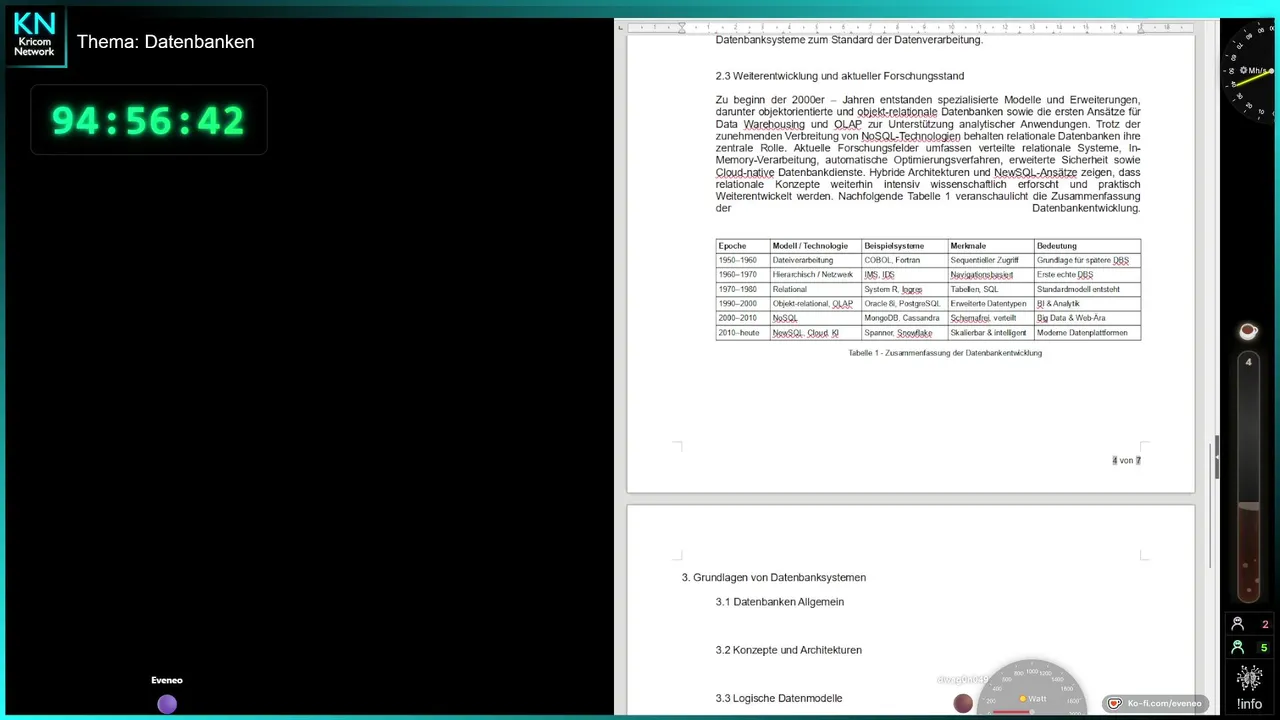Viewport: 1280px width, 720px height.
Task: Click the 'Thema: Datenbanken' title text
Action: click(x=166, y=42)
